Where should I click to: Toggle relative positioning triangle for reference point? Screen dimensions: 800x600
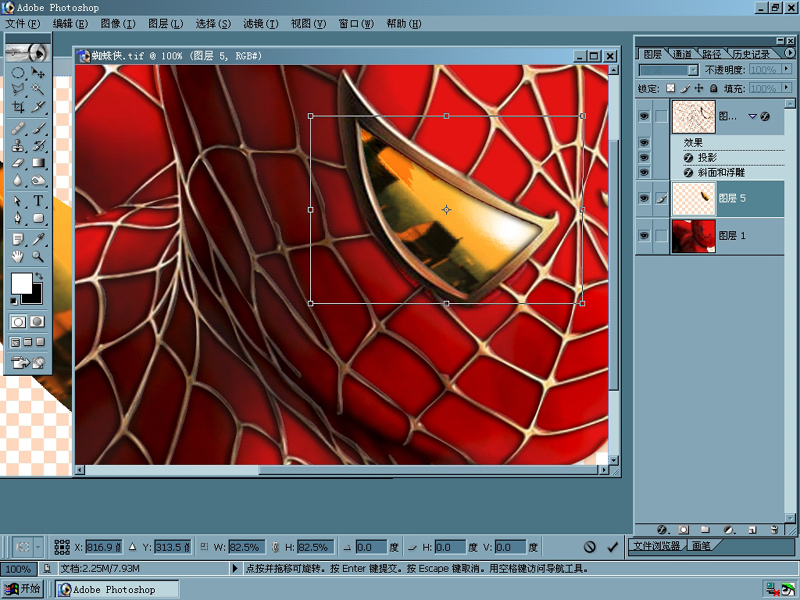133,547
